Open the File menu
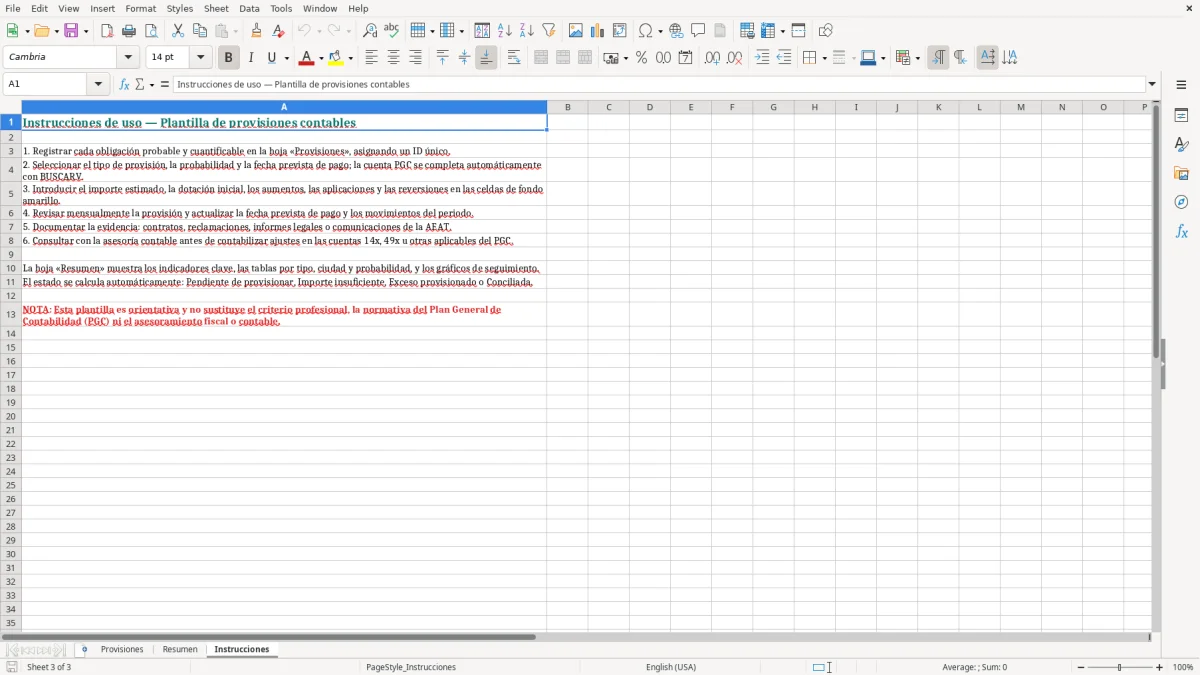 (13, 8)
